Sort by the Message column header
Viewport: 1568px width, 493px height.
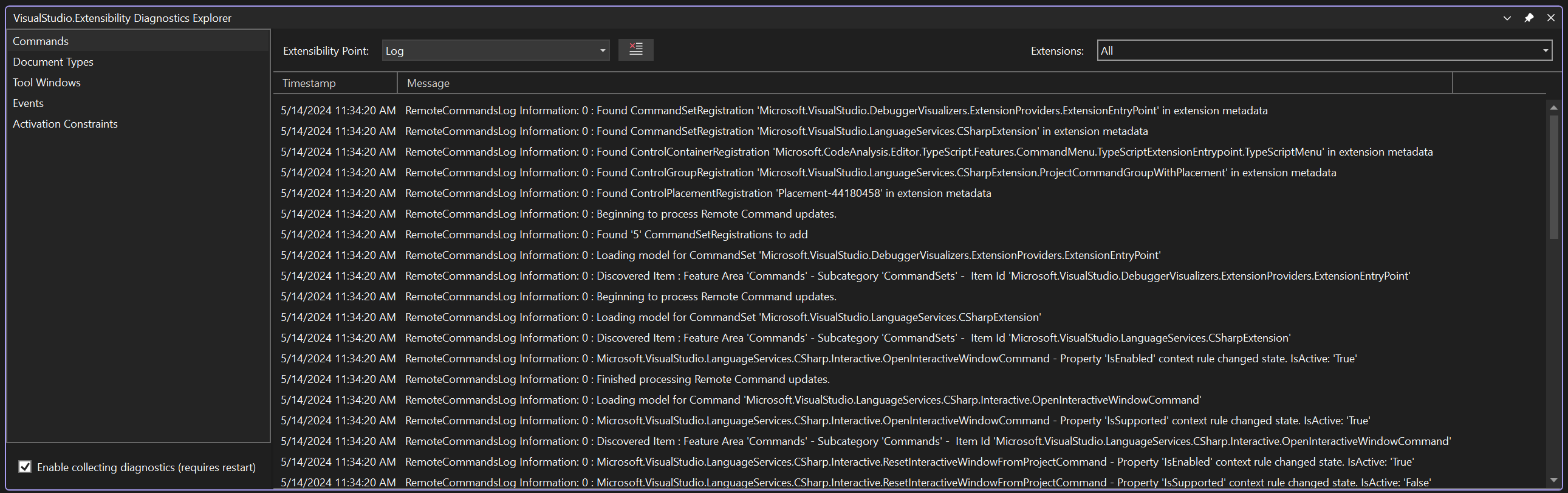click(925, 83)
